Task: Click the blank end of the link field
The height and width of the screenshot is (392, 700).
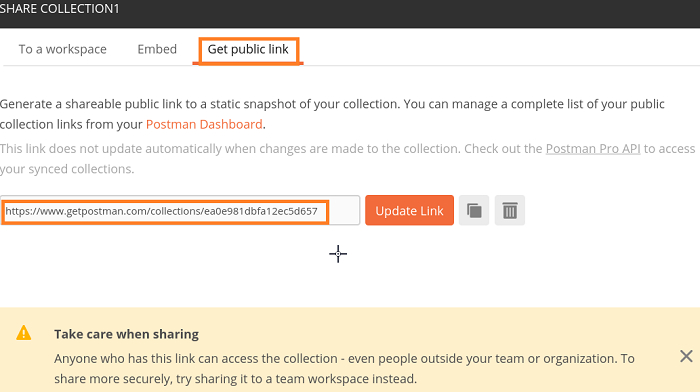Action: (x=344, y=210)
